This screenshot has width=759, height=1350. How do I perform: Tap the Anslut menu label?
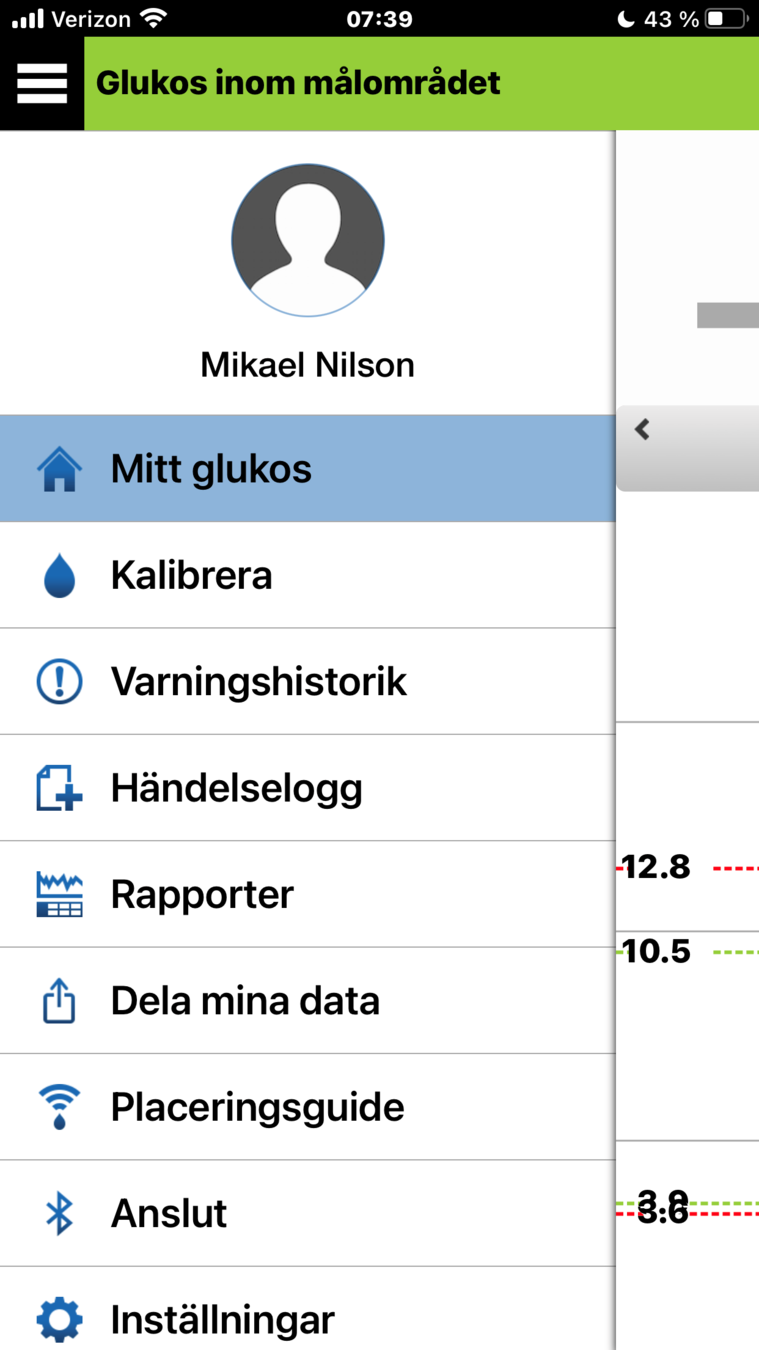point(169,1213)
